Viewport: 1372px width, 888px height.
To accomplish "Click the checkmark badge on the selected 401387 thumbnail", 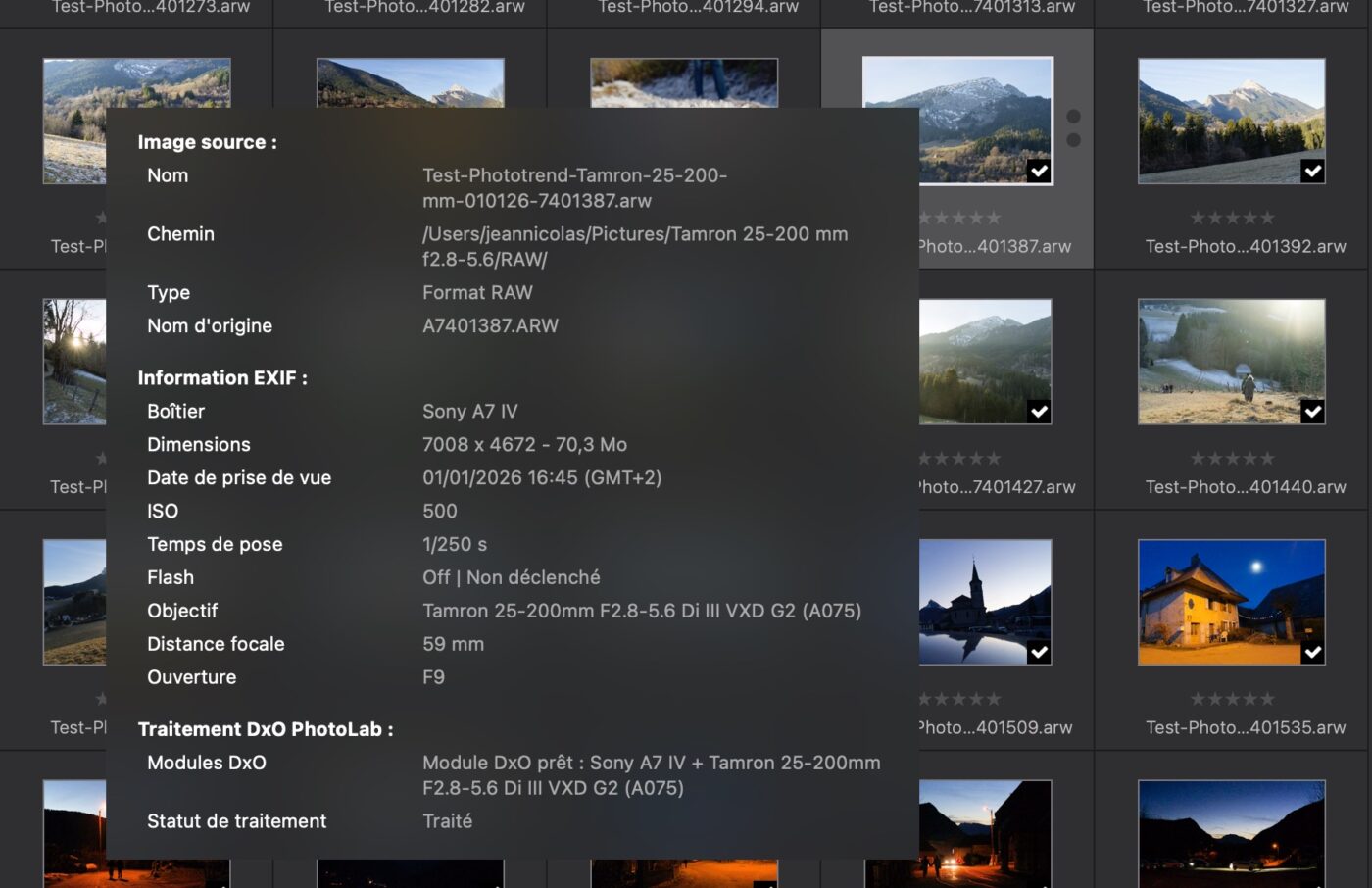I will click(x=1039, y=171).
